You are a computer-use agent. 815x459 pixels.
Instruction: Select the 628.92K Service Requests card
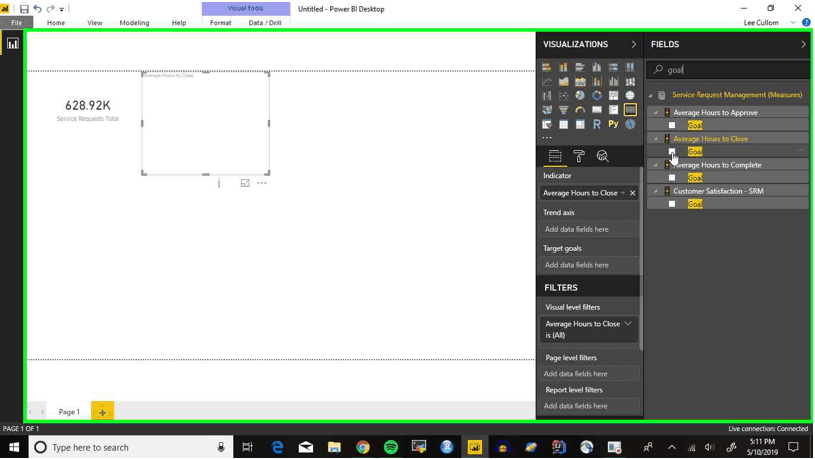(88, 110)
